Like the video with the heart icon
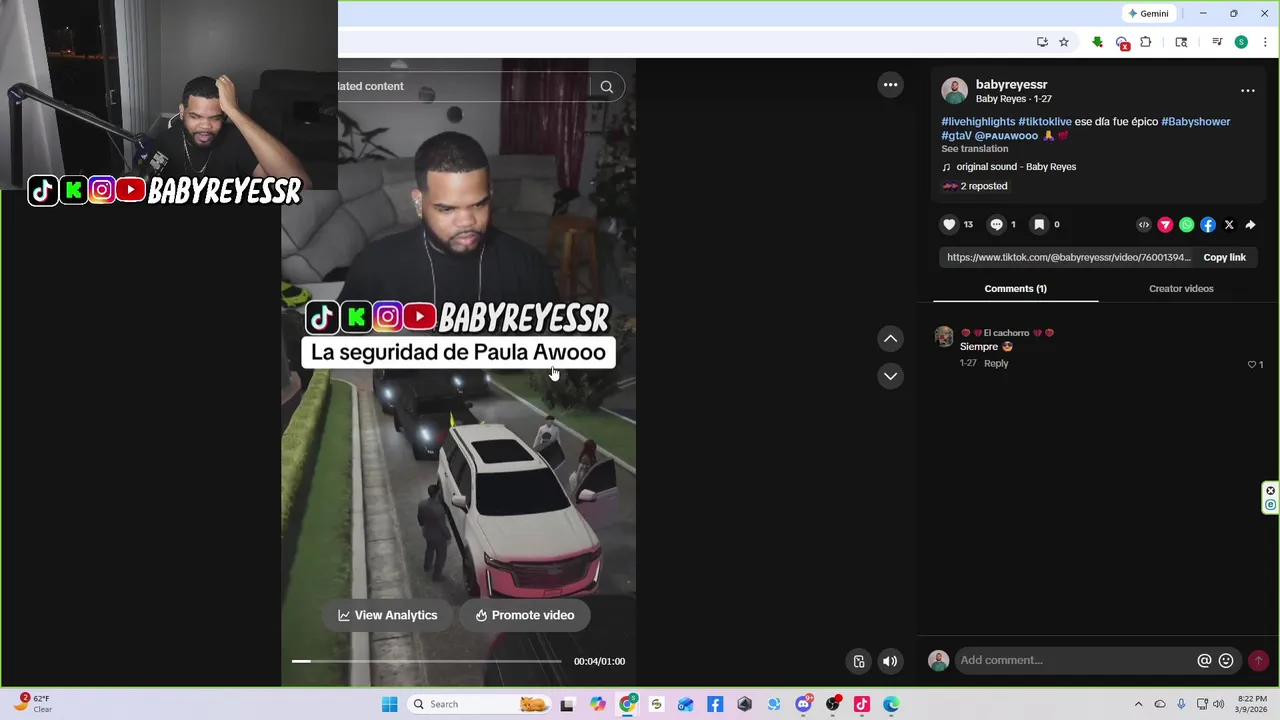The image size is (1280, 720). (949, 225)
